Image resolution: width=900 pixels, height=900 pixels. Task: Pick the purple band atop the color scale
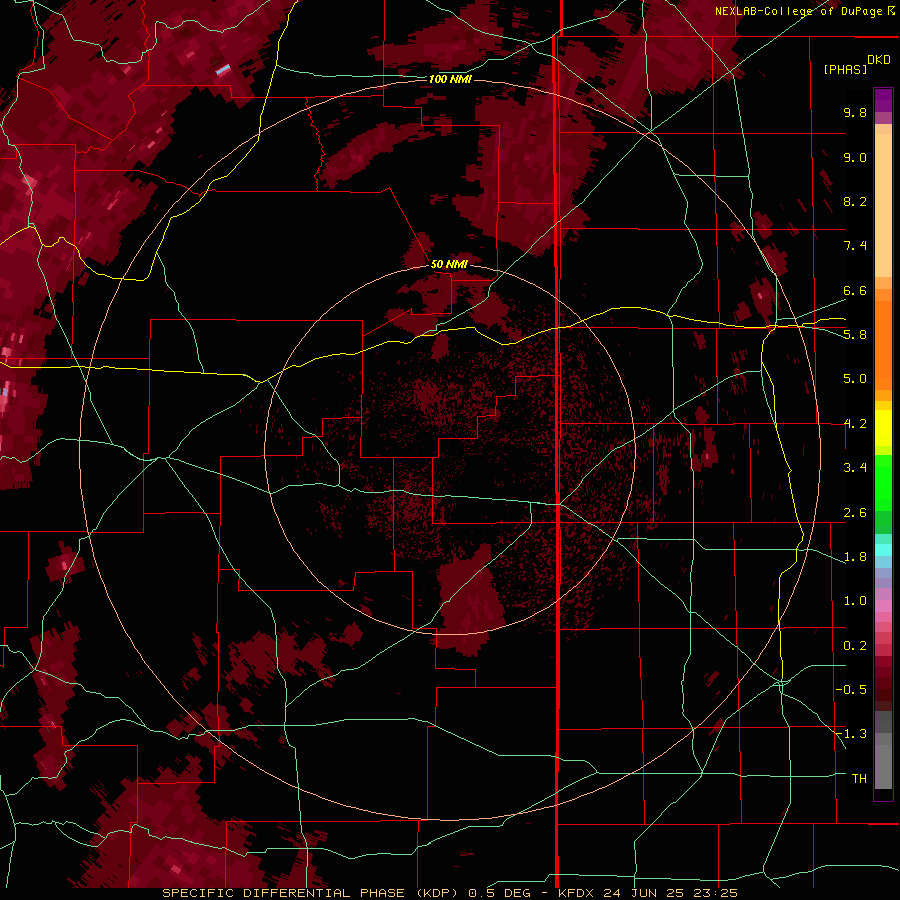coord(883,100)
